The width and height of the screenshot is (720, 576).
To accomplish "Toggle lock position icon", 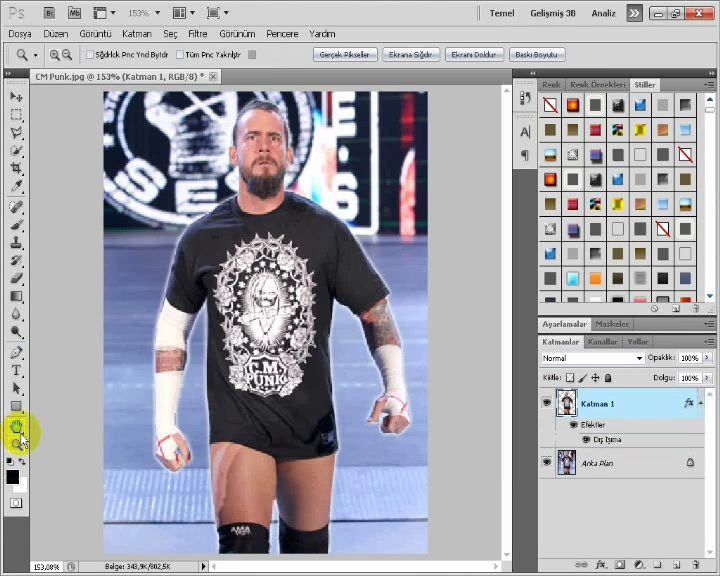I will (595, 378).
